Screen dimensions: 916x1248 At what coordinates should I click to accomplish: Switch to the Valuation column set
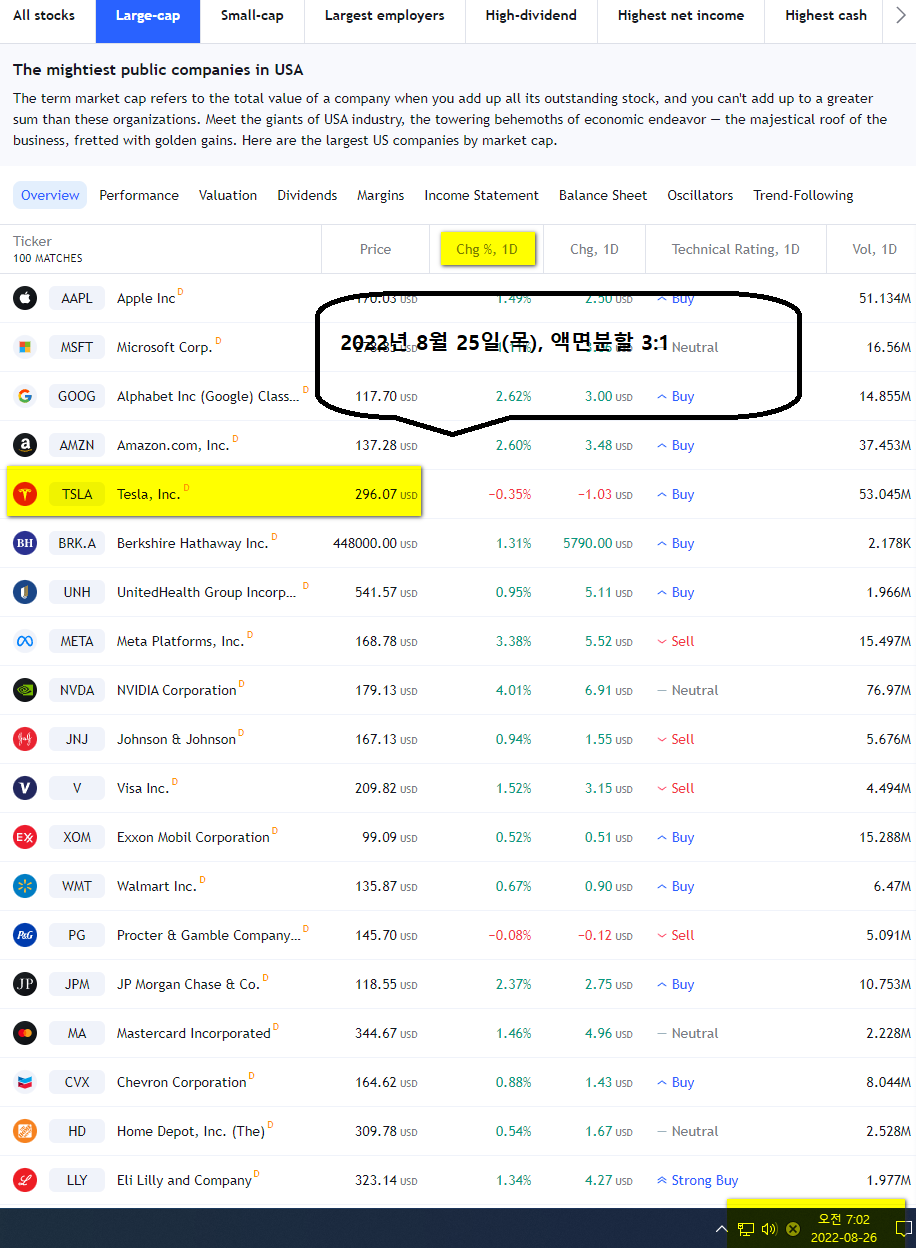[228, 195]
